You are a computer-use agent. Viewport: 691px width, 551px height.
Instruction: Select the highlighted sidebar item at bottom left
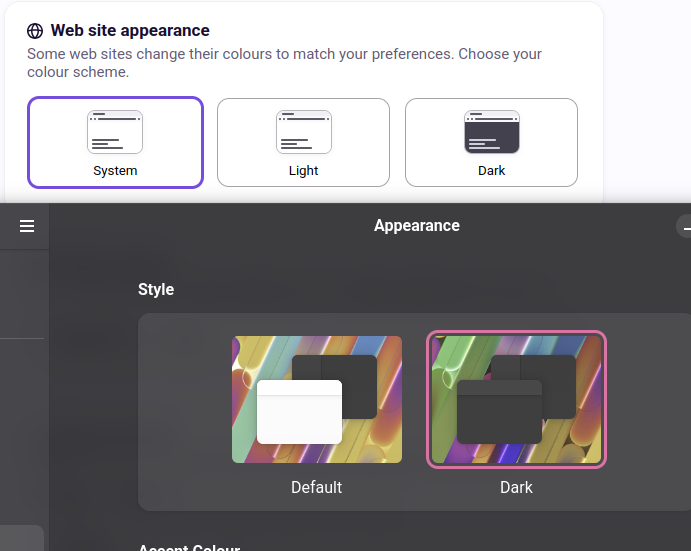point(22,538)
